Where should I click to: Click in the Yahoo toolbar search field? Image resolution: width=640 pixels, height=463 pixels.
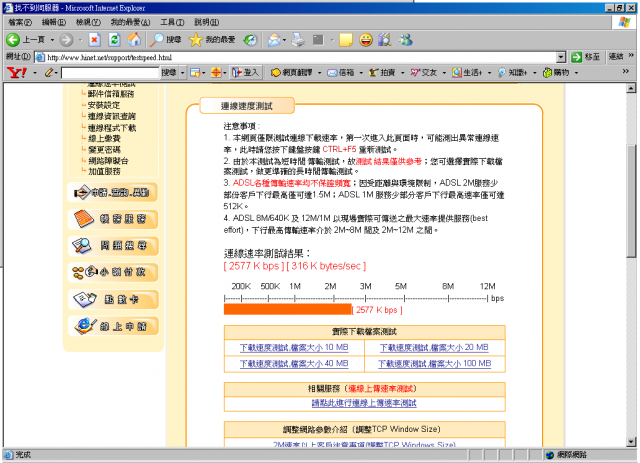(109, 73)
